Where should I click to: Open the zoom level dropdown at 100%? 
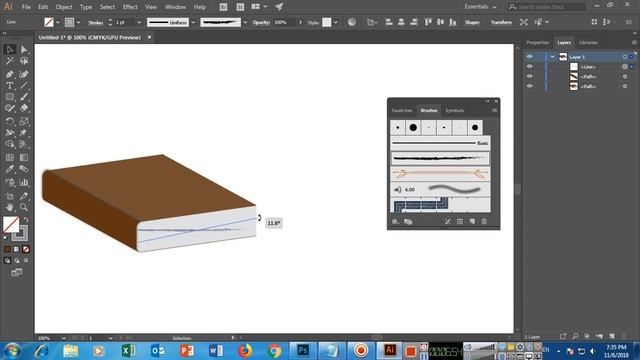click(64, 338)
